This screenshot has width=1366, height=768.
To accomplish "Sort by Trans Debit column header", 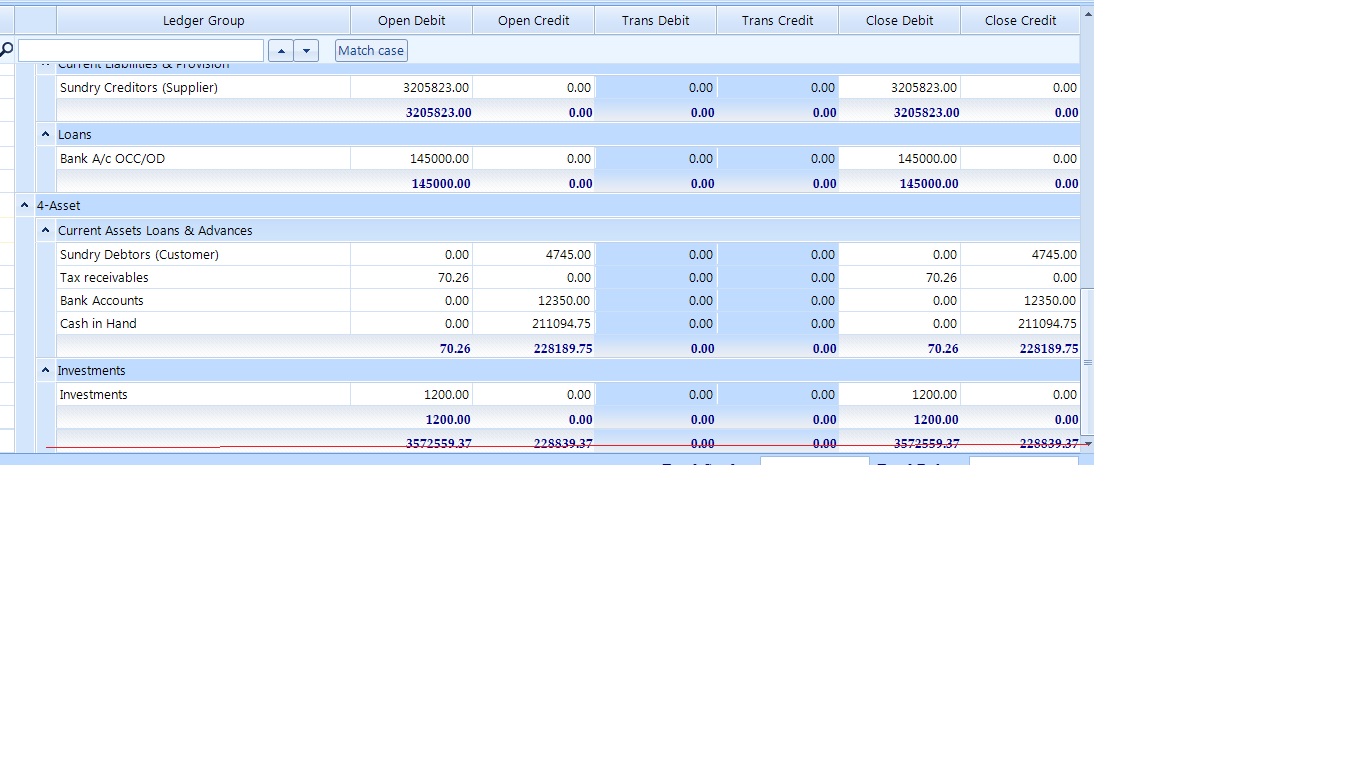I will click(655, 20).
